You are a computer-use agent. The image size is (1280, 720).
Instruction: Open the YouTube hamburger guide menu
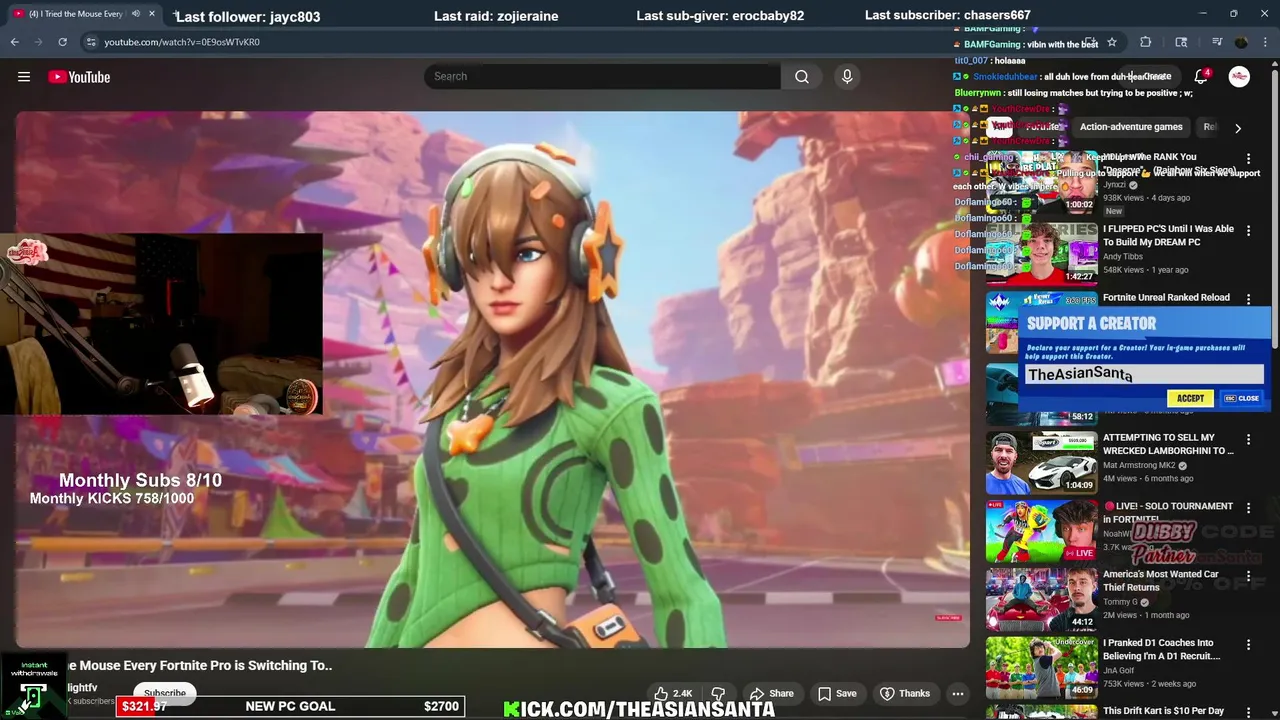[24, 77]
